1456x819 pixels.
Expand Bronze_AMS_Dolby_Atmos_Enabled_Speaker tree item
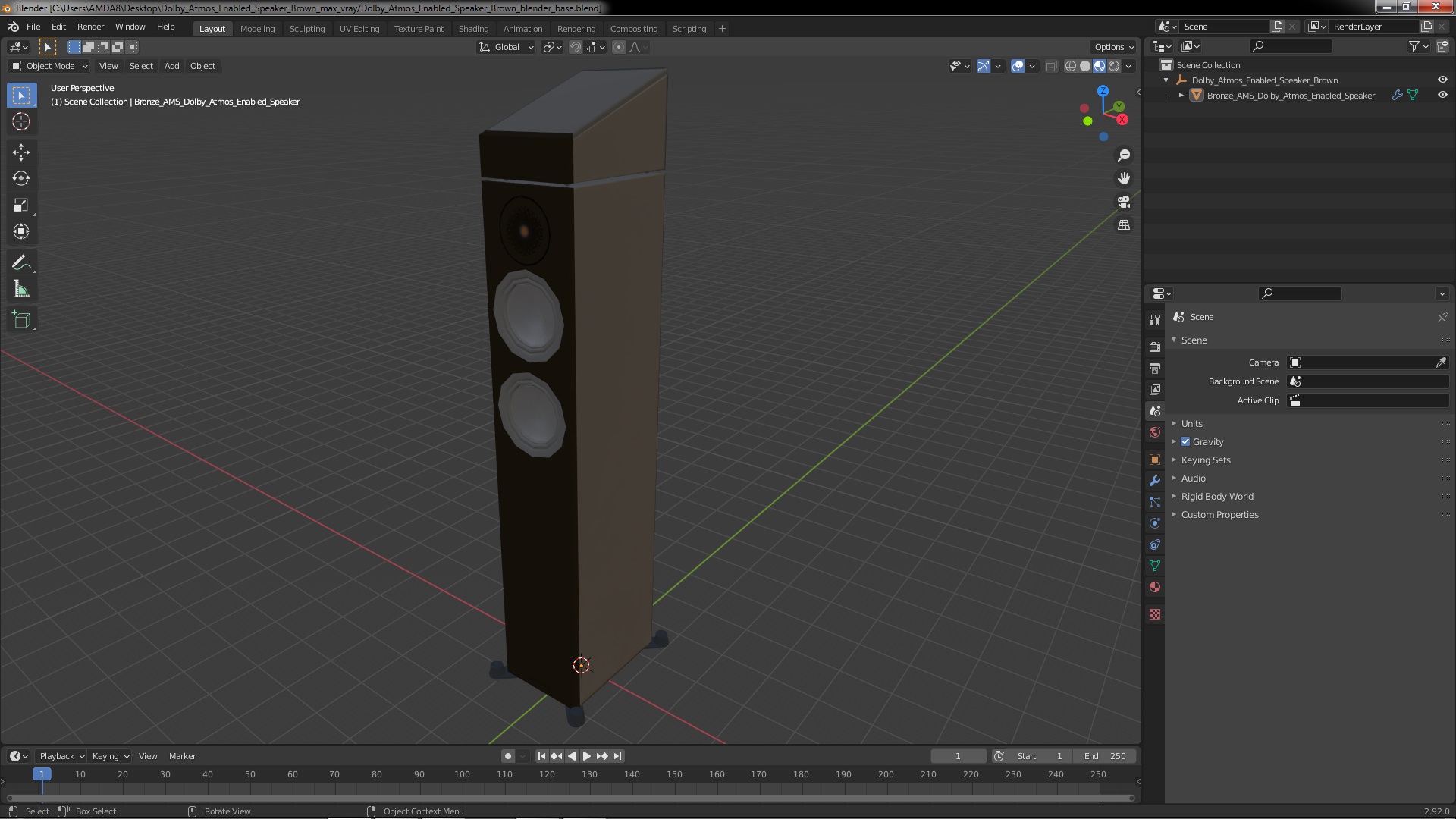[x=1181, y=95]
